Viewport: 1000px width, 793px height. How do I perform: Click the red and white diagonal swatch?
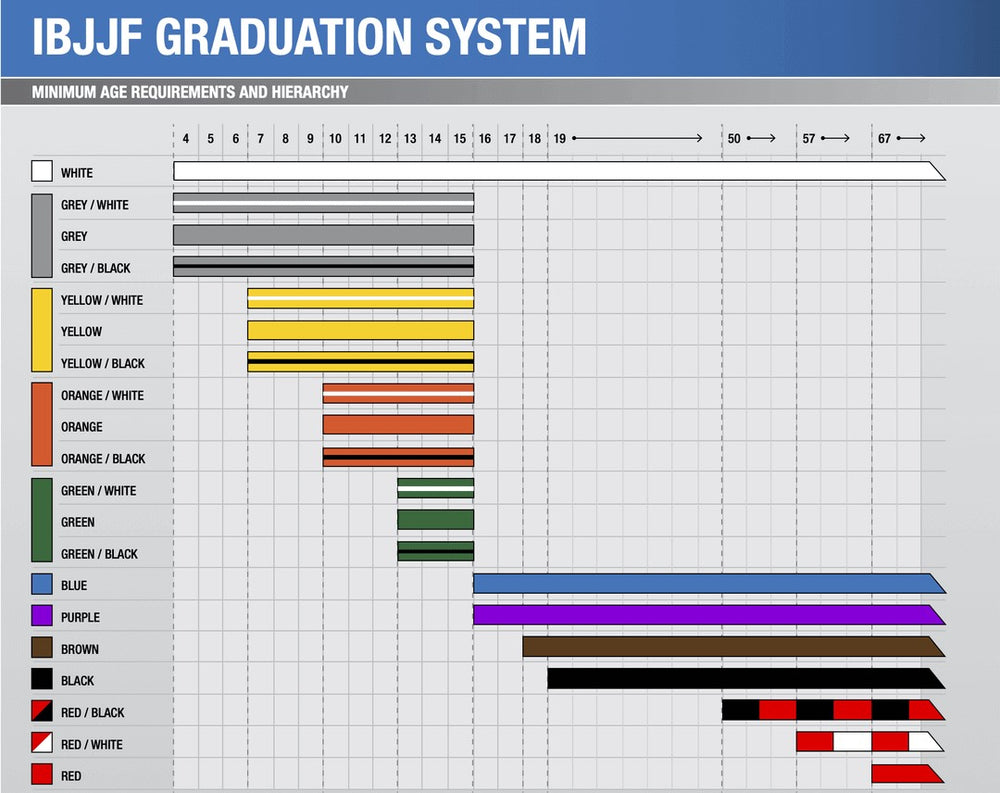(42, 743)
